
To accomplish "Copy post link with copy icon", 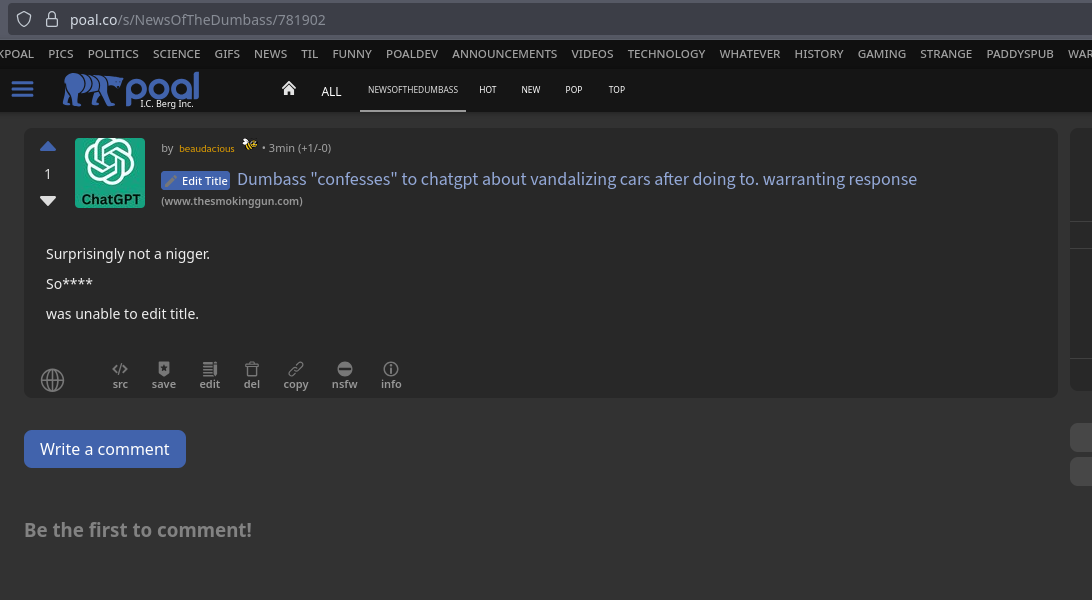I will 296,375.
